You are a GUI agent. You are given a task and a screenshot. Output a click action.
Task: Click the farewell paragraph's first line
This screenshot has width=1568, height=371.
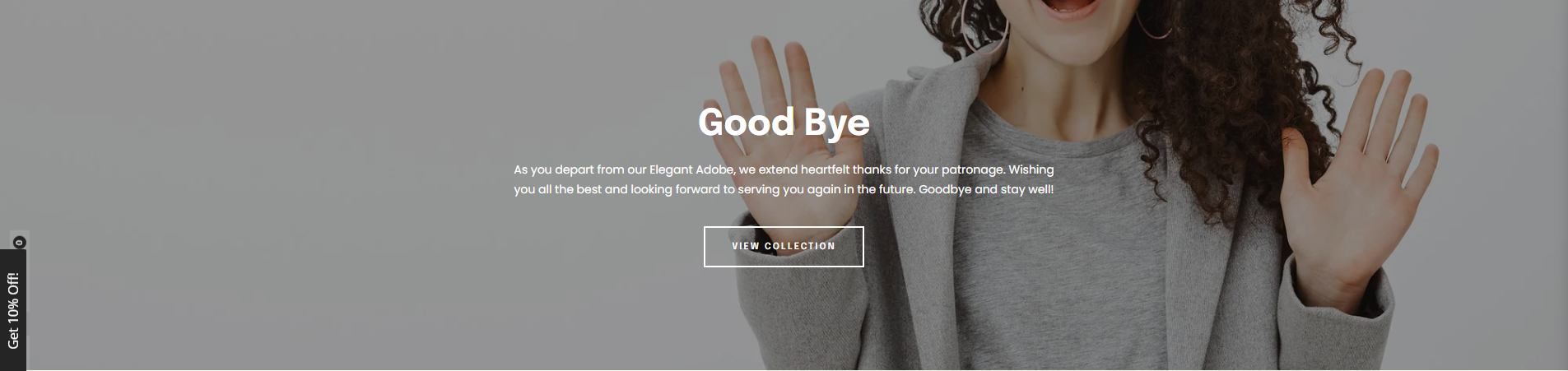coord(784,169)
